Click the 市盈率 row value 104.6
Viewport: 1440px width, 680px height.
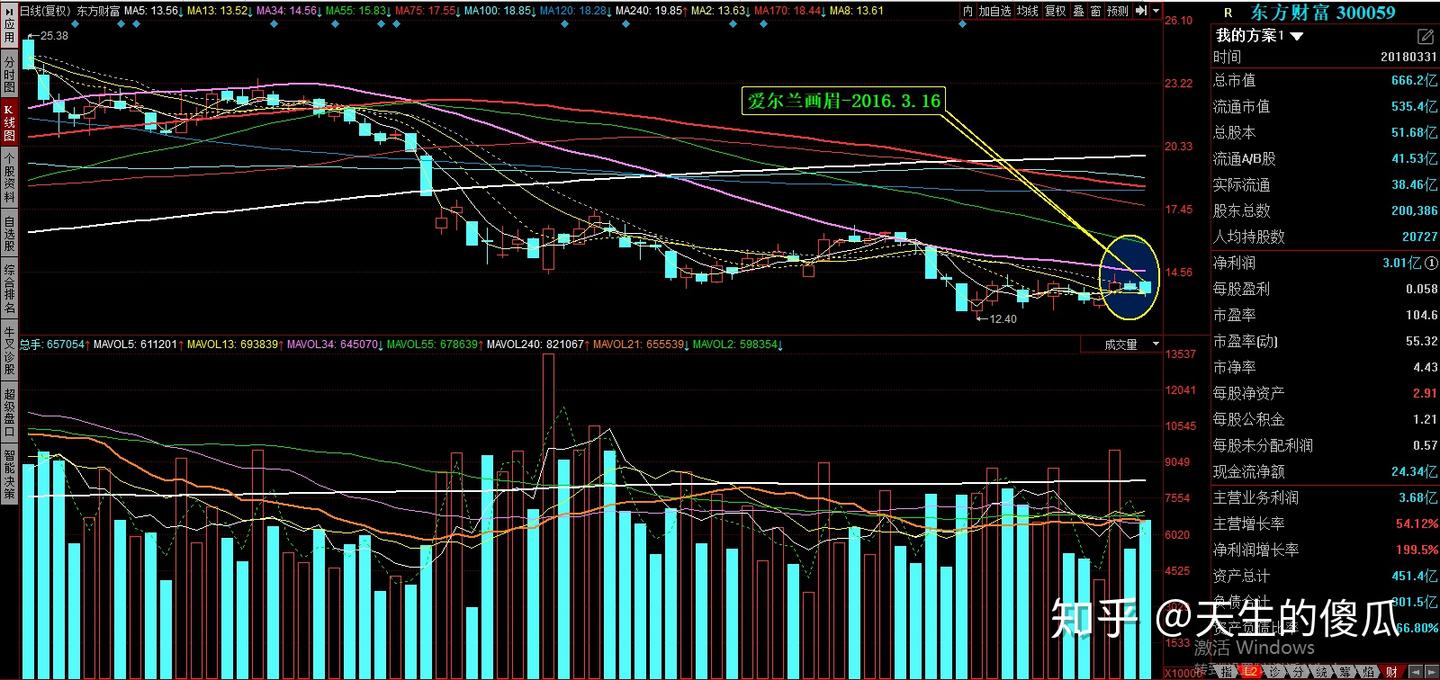pos(1325,315)
